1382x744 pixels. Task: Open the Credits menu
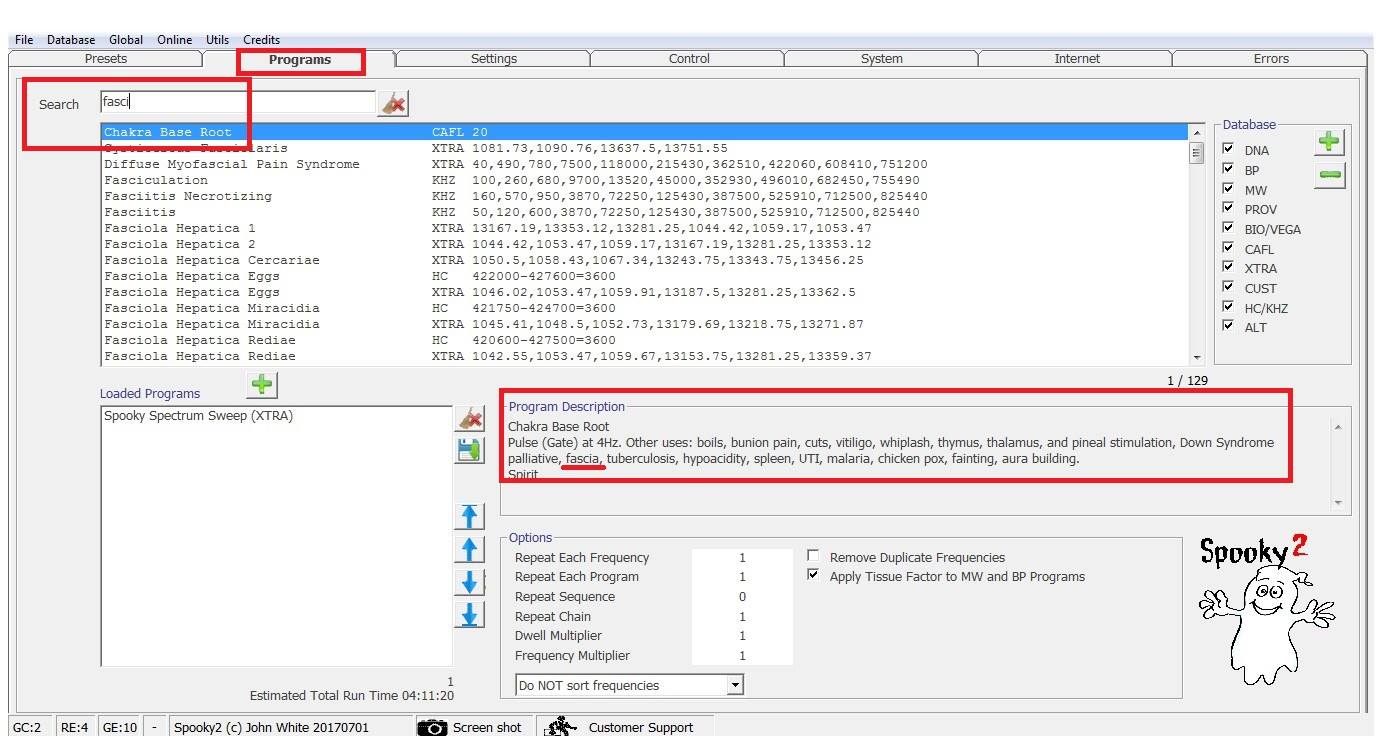coord(261,40)
